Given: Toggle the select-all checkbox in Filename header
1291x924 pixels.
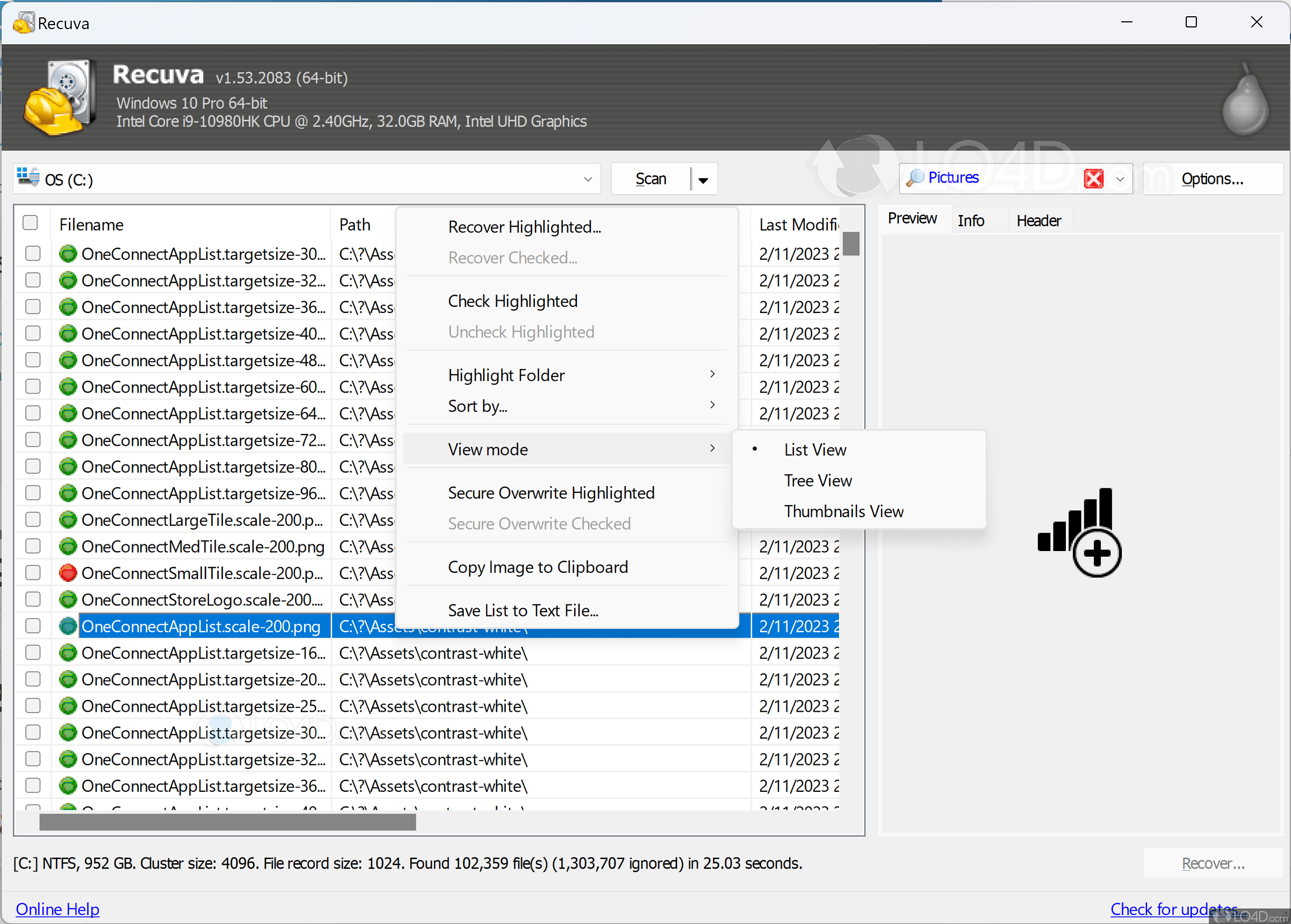Looking at the screenshot, I should pyautogui.click(x=30, y=223).
